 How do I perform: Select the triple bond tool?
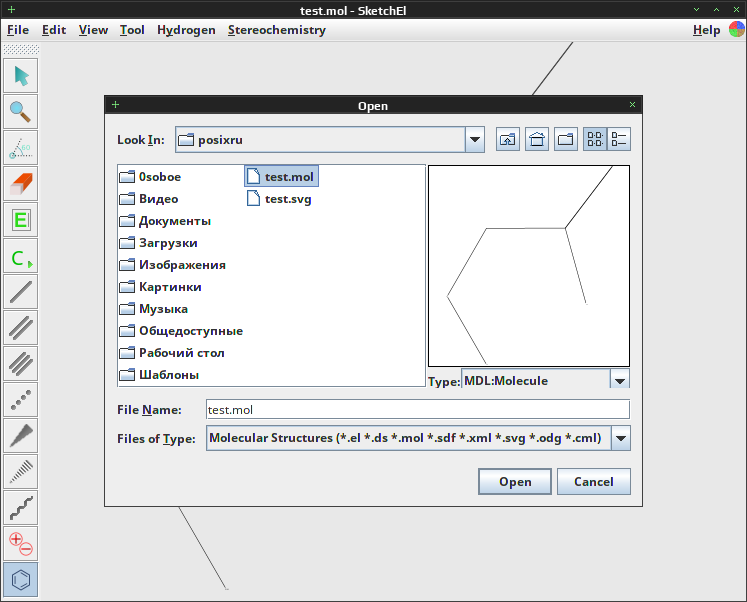pos(20,363)
